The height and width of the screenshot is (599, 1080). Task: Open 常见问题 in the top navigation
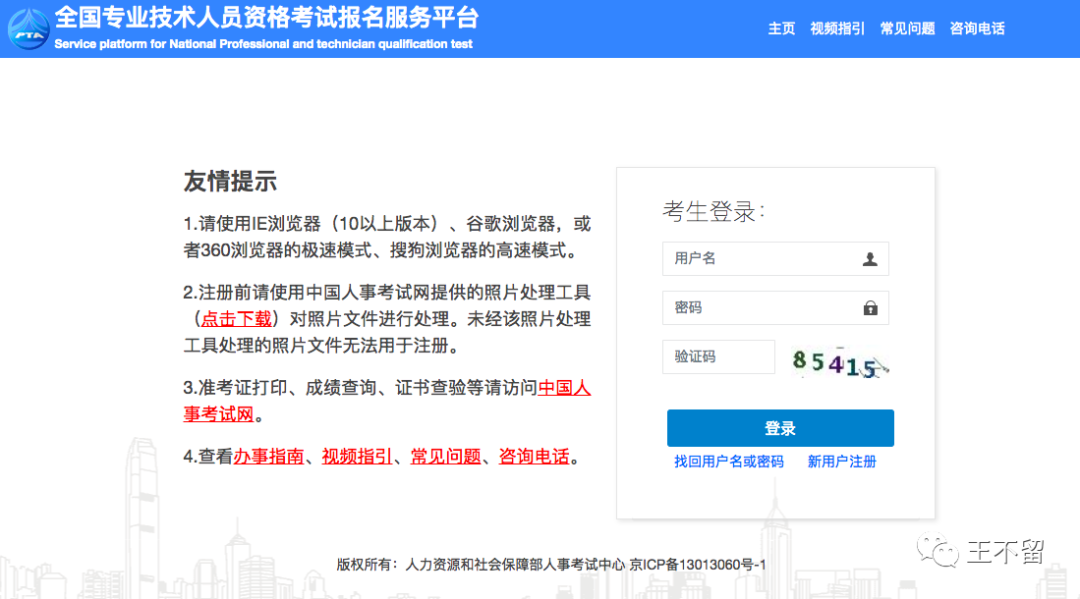point(907,29)
